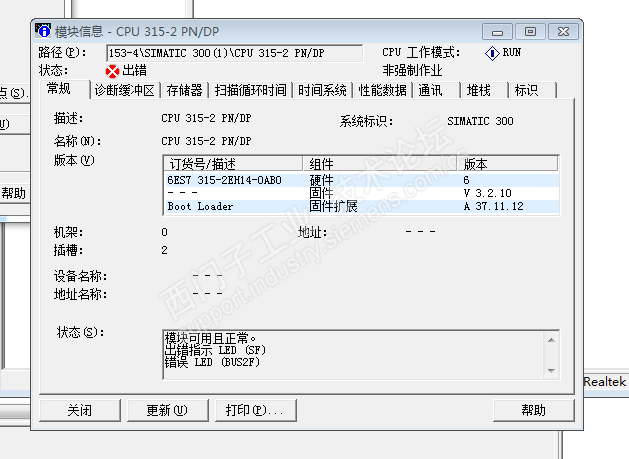Click the 帮助 button in background window

pyautogui.click(x=14, y=193)
